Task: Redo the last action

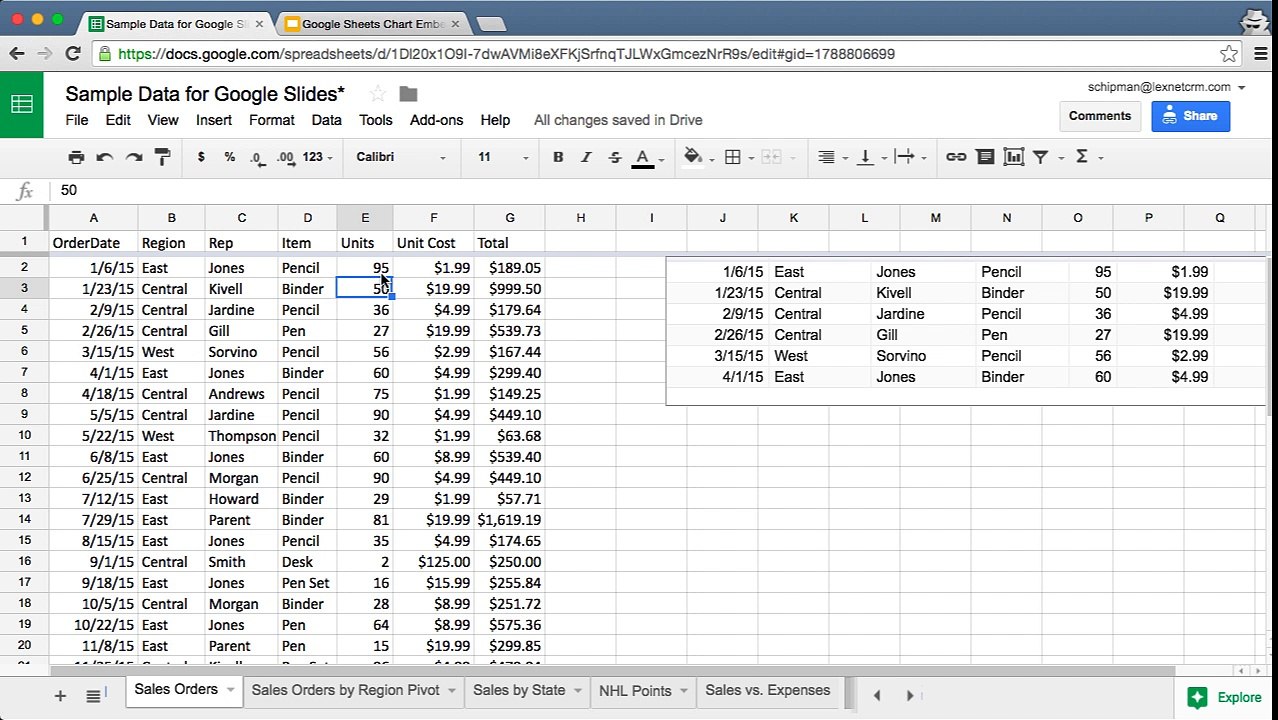Action: point(133,157)
